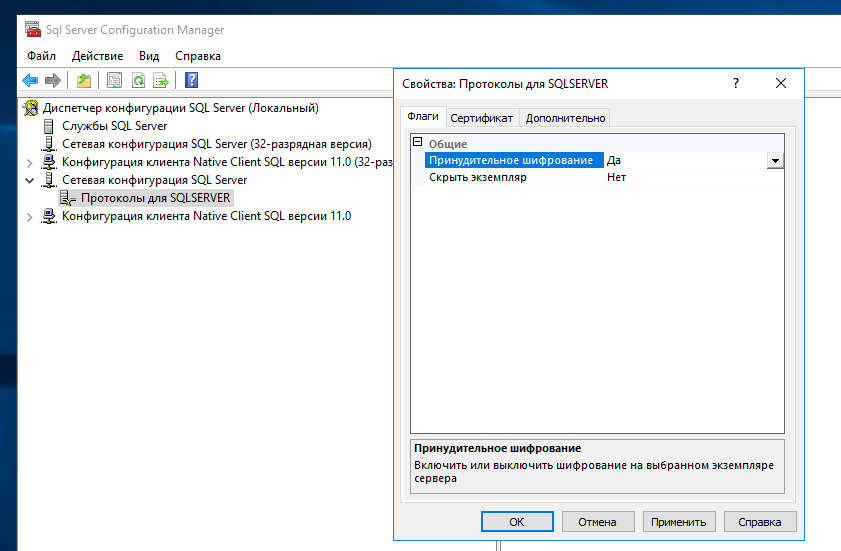Collapse the Общие property group
Screen dimensions: 841x551
click(x=418, y=142)
